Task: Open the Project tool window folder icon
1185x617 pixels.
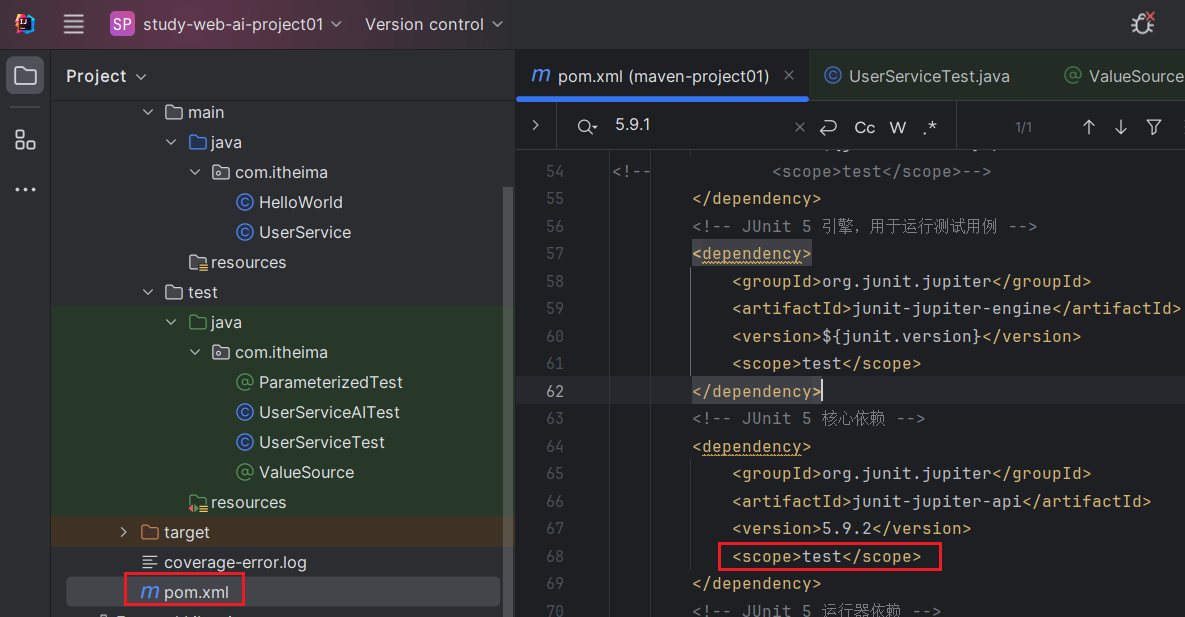Action: [25, 76]
